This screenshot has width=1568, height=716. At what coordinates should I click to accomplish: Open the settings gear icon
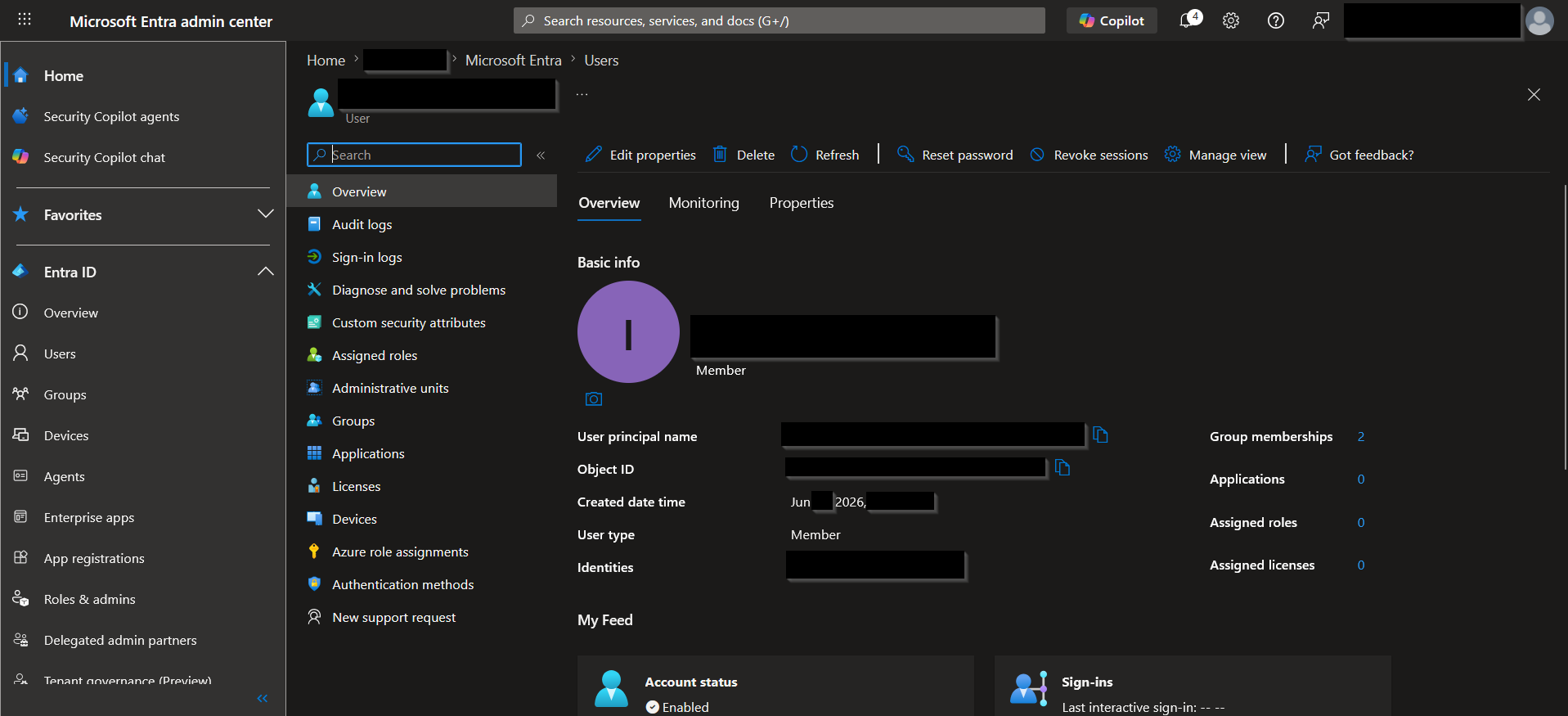pos(1231,20)
